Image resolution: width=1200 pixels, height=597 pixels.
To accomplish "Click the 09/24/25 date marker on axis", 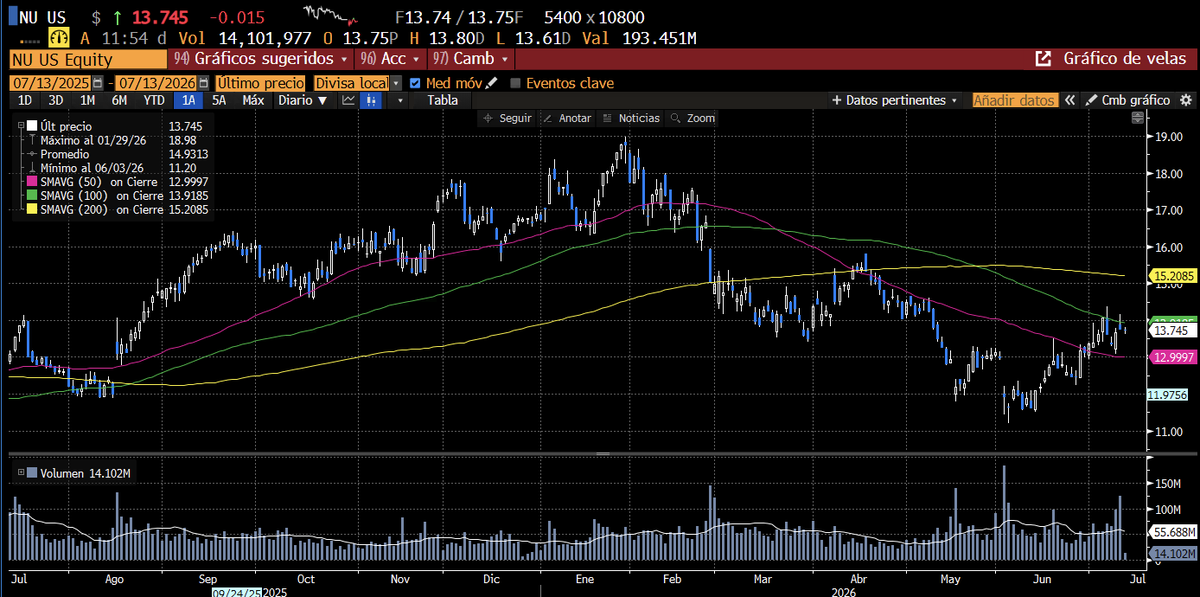I will click(235, 591).
